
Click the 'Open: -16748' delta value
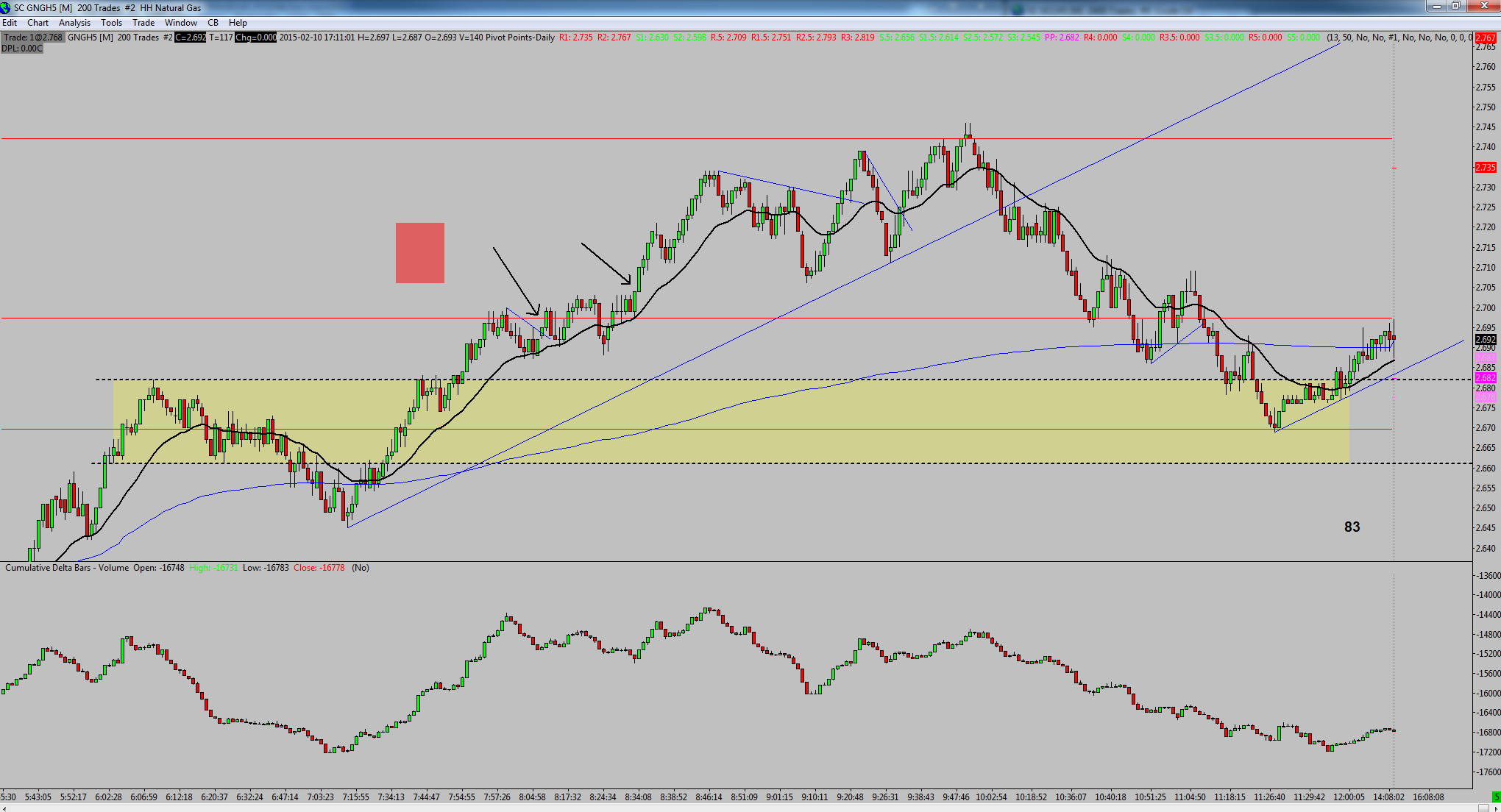(159, 568)
